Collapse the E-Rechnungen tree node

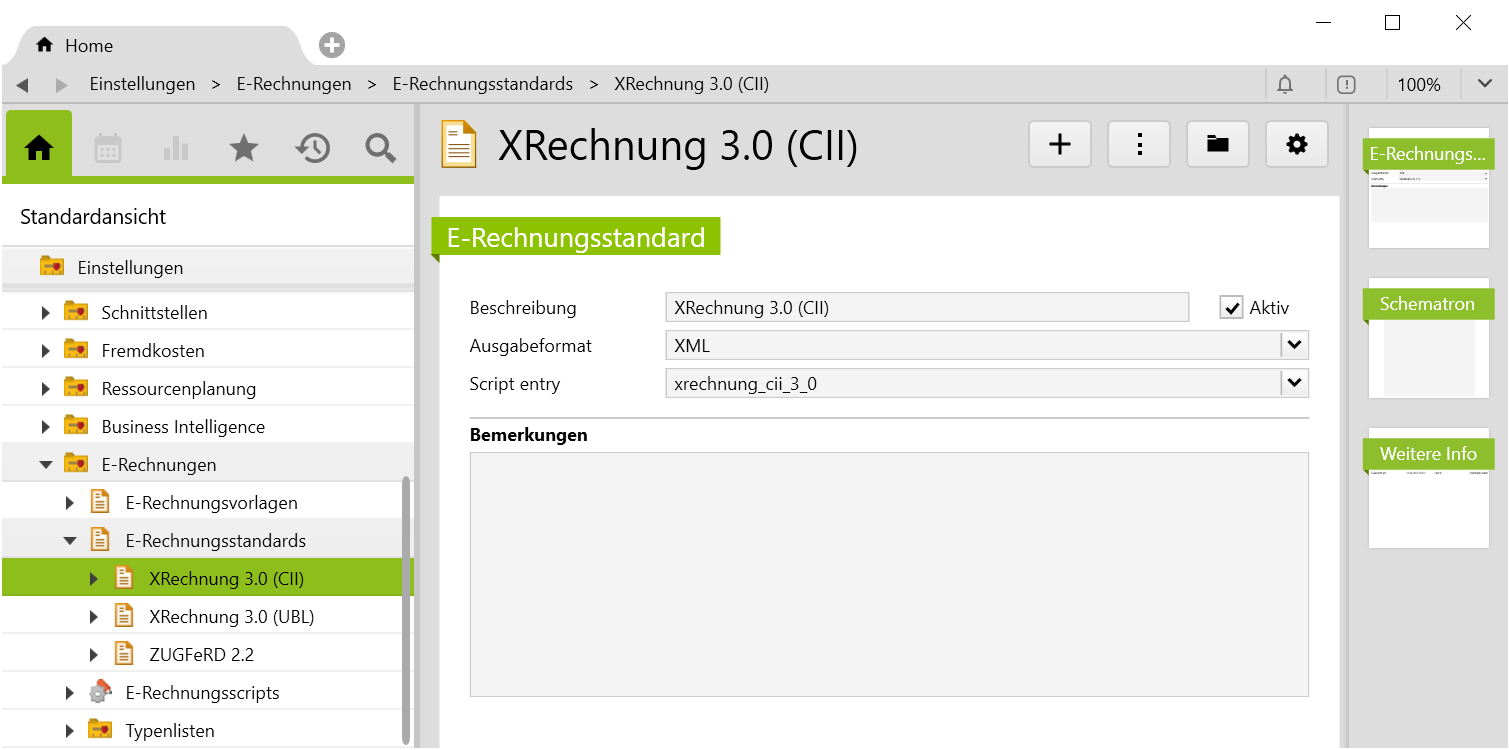tap(46, 465)
